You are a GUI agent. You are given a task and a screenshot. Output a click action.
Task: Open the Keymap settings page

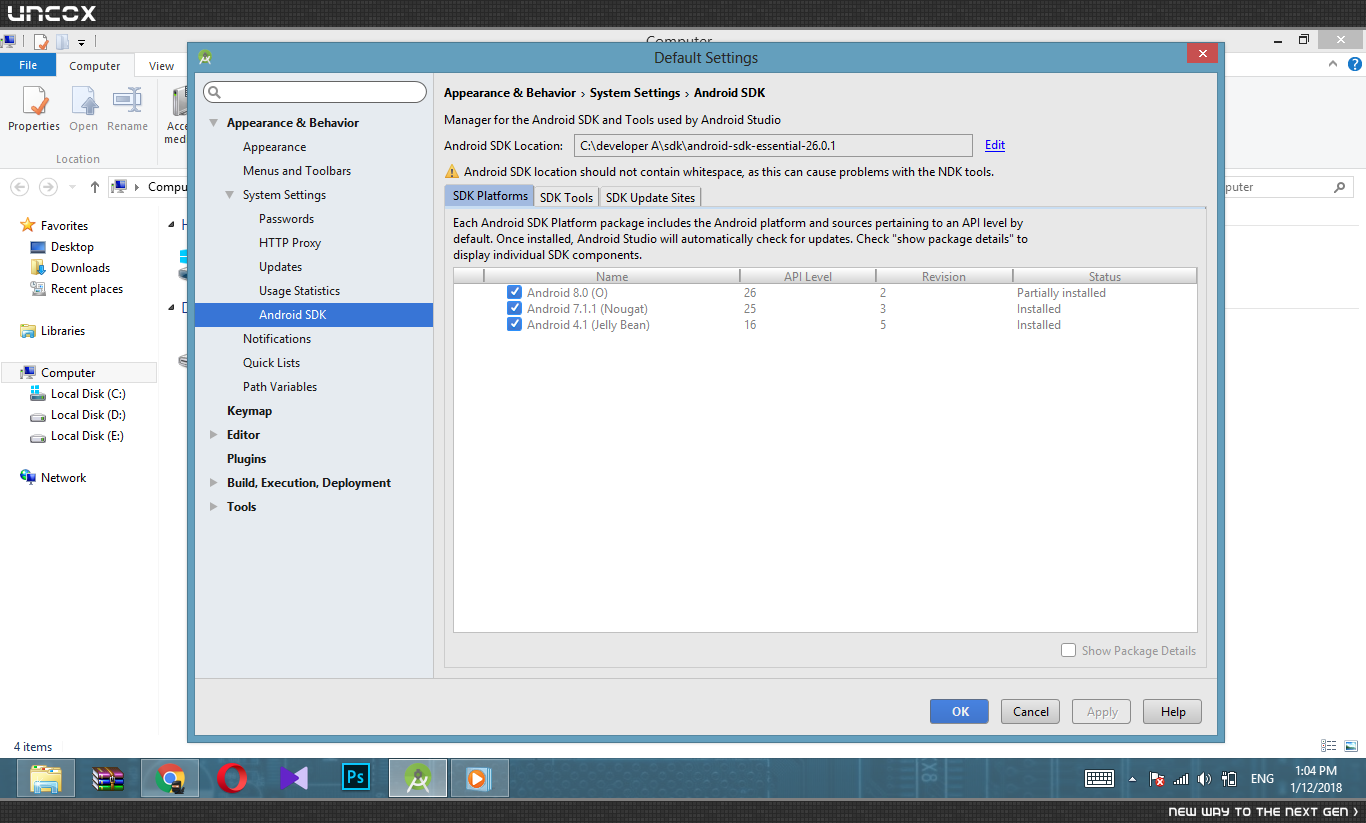[x=249, y=411]
